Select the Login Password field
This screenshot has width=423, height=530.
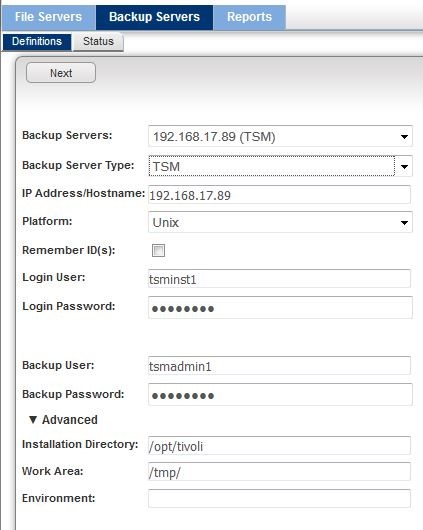pos(280,307)
